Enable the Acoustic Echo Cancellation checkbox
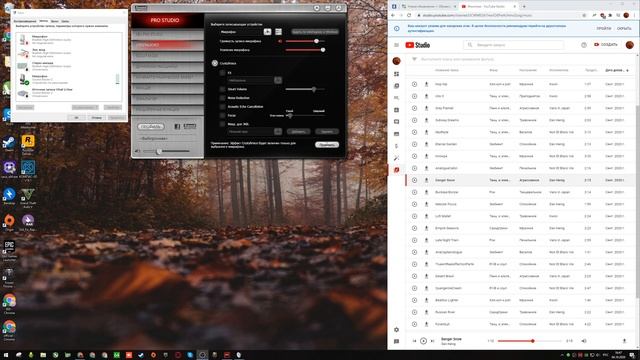 pyautogui.click(x=222, y=107)
